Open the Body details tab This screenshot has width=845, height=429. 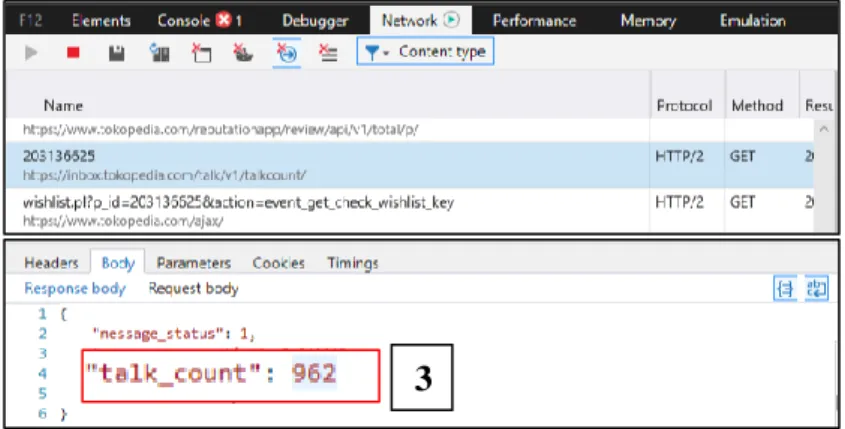coord(117,263)
